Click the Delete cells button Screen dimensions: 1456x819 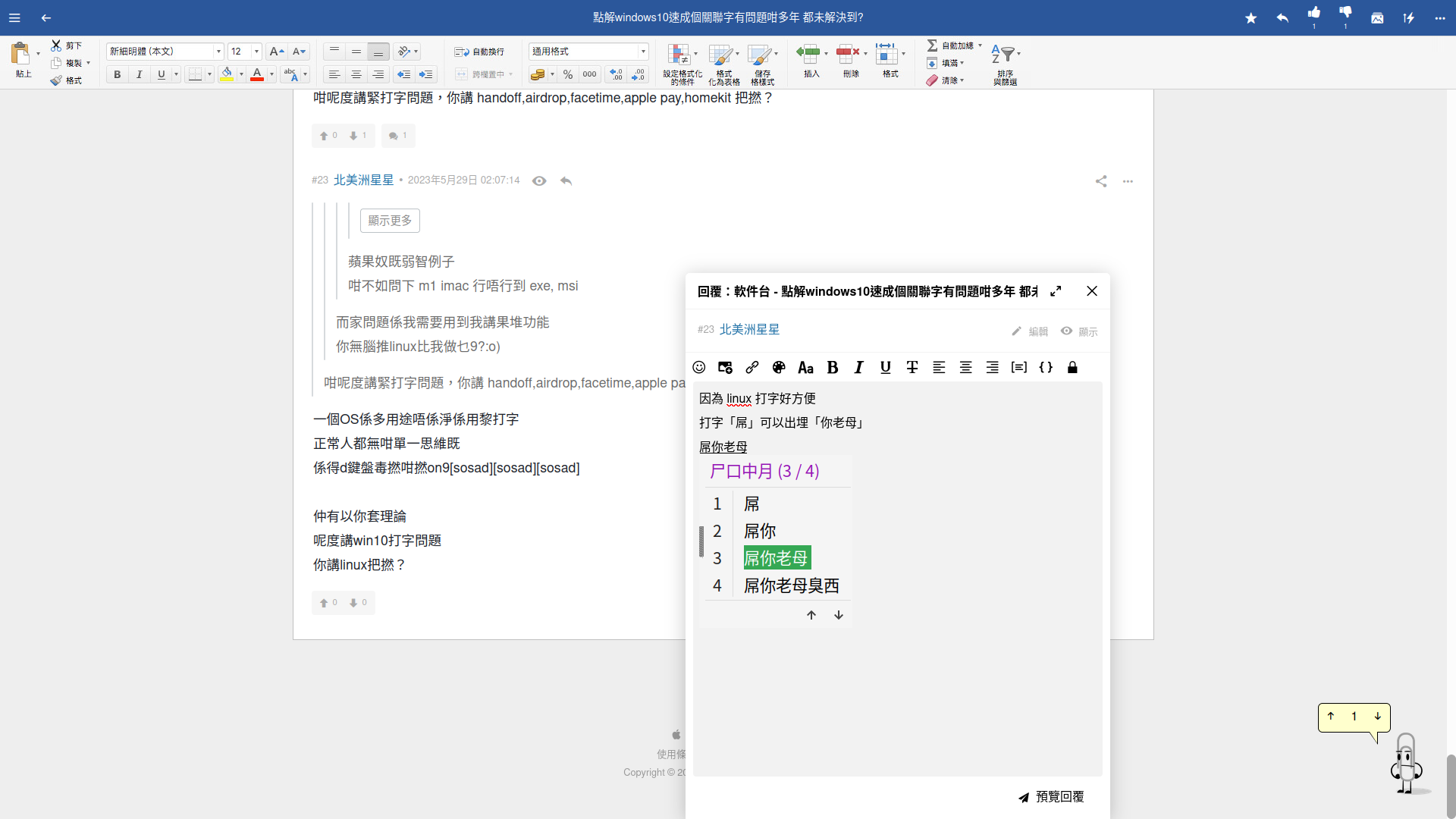click(851, 61)
